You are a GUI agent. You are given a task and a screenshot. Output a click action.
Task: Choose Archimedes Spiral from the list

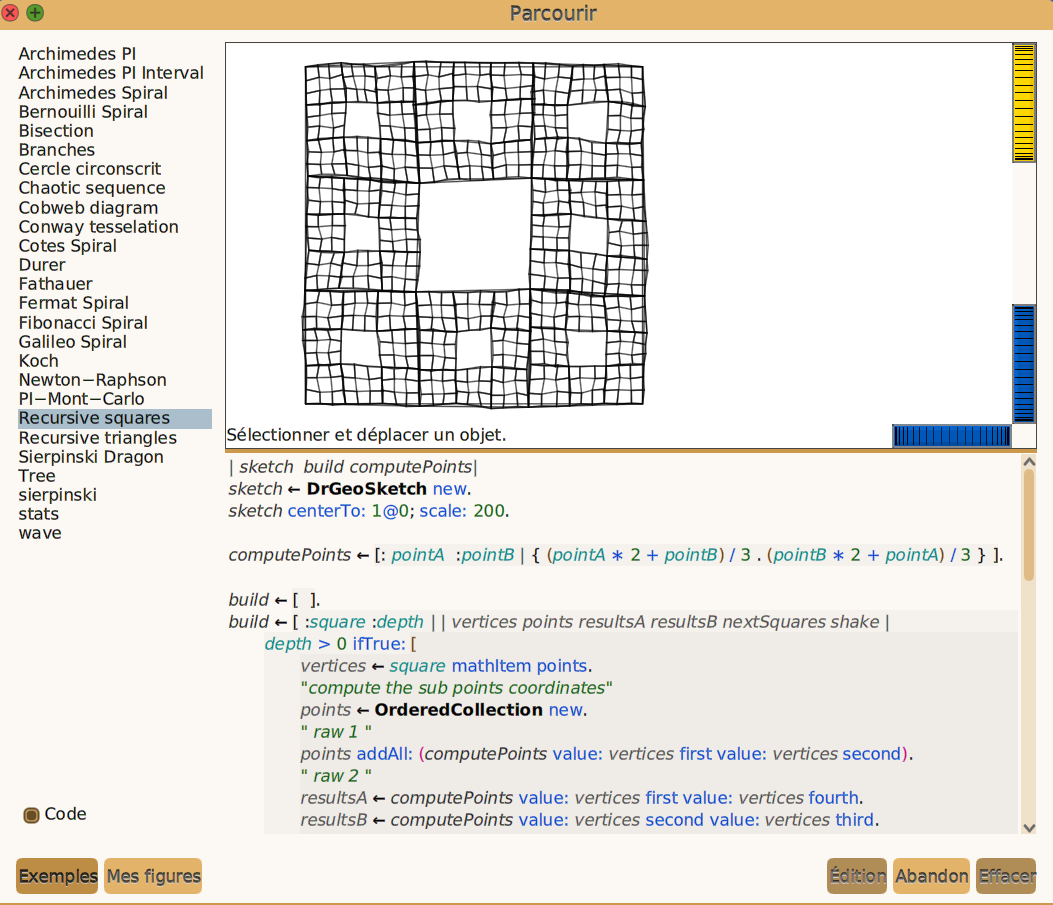[x=93, y=93]
